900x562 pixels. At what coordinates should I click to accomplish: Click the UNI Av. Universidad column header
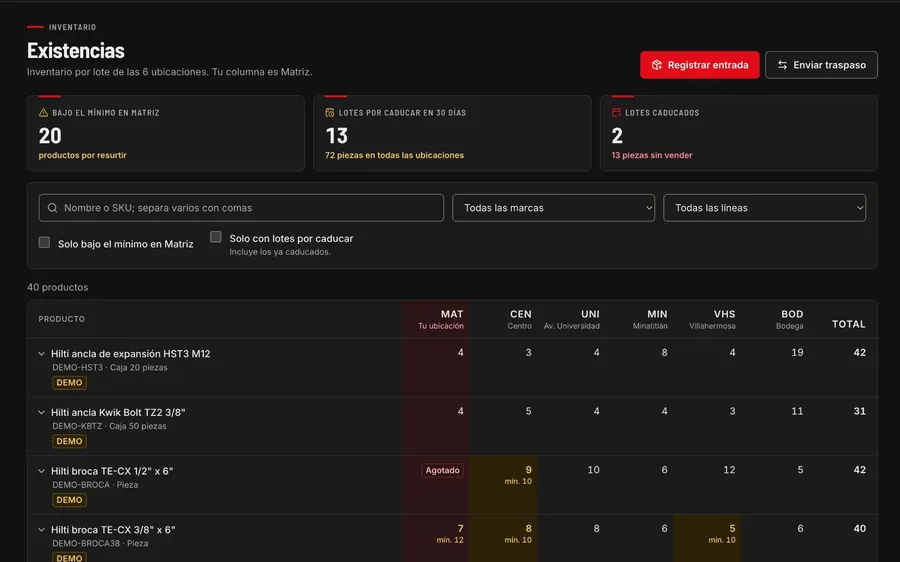[x=572, y=319]
